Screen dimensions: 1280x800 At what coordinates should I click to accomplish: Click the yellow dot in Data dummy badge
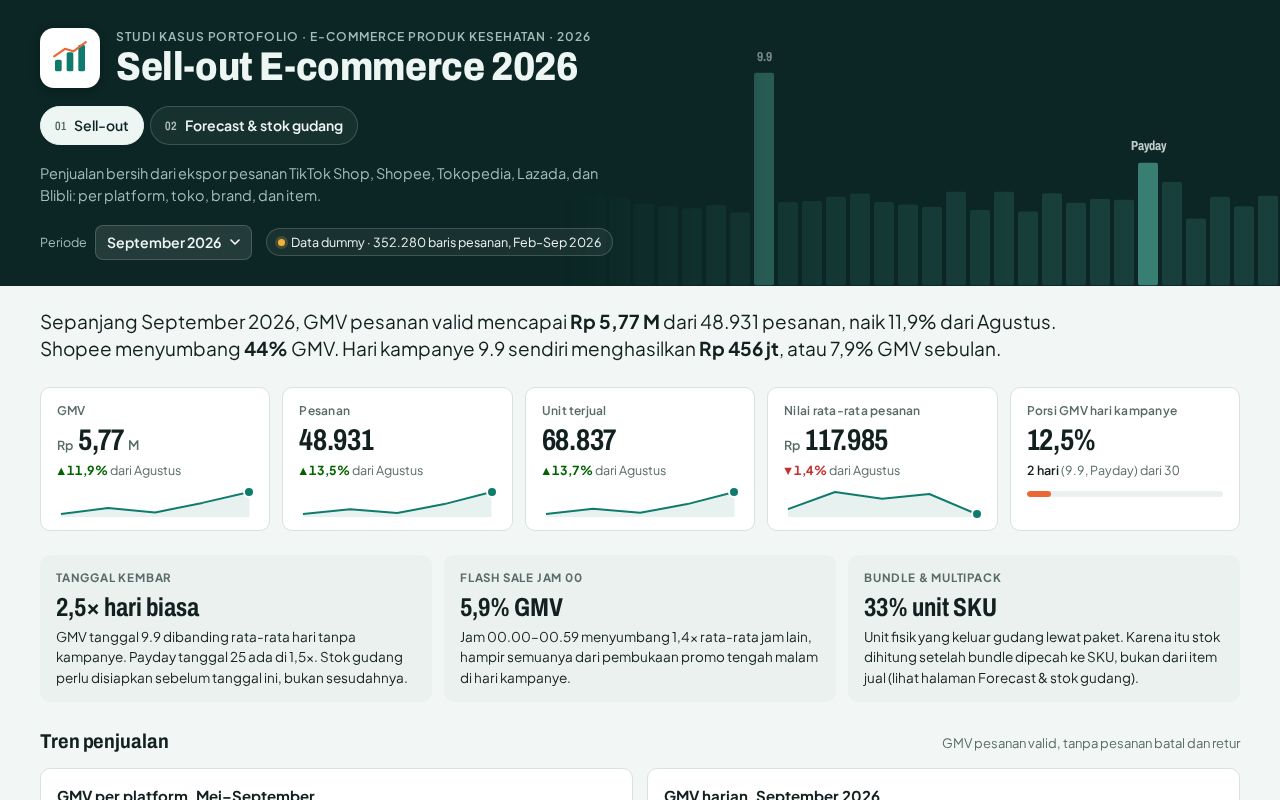(x=281, y=242)
